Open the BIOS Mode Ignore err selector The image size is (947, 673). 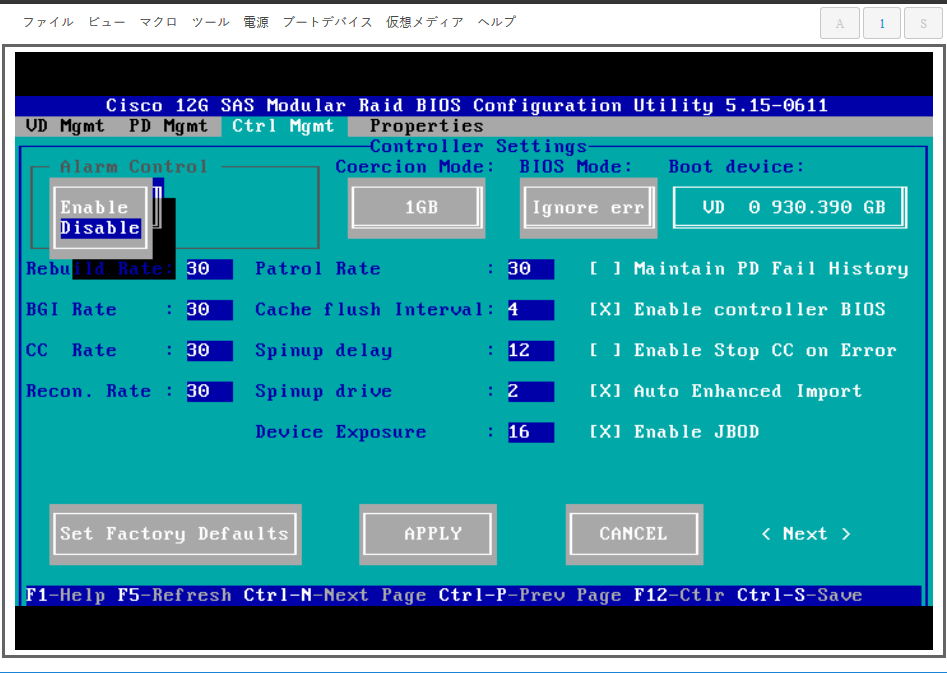tap(588, 207)
